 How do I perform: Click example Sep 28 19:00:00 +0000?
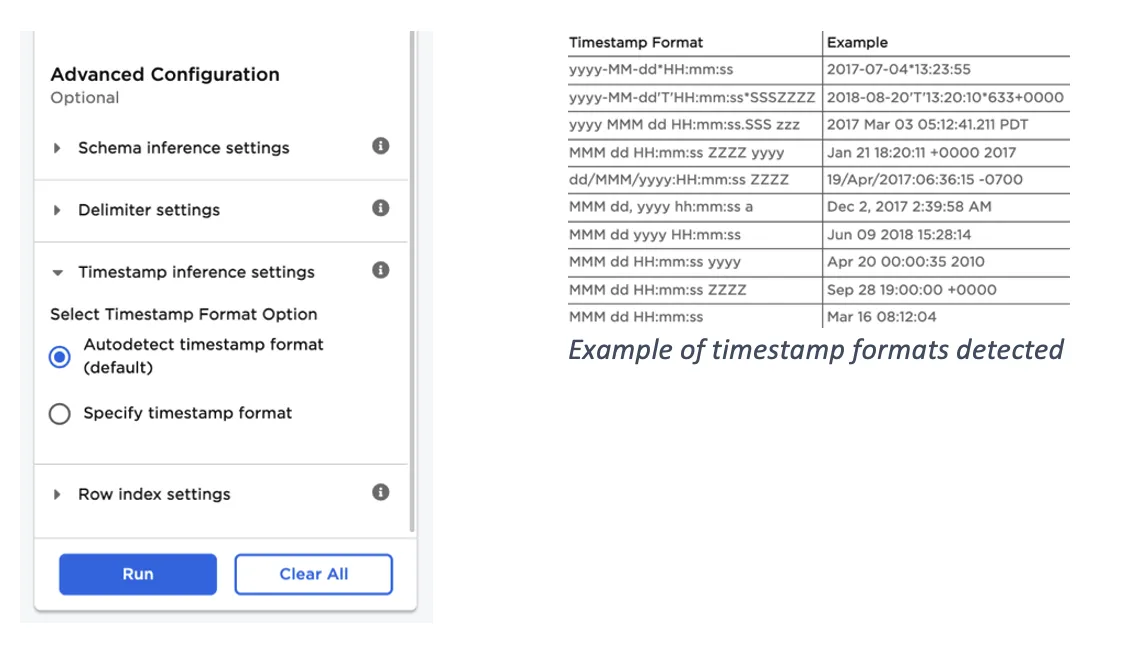tap(911, 290)
